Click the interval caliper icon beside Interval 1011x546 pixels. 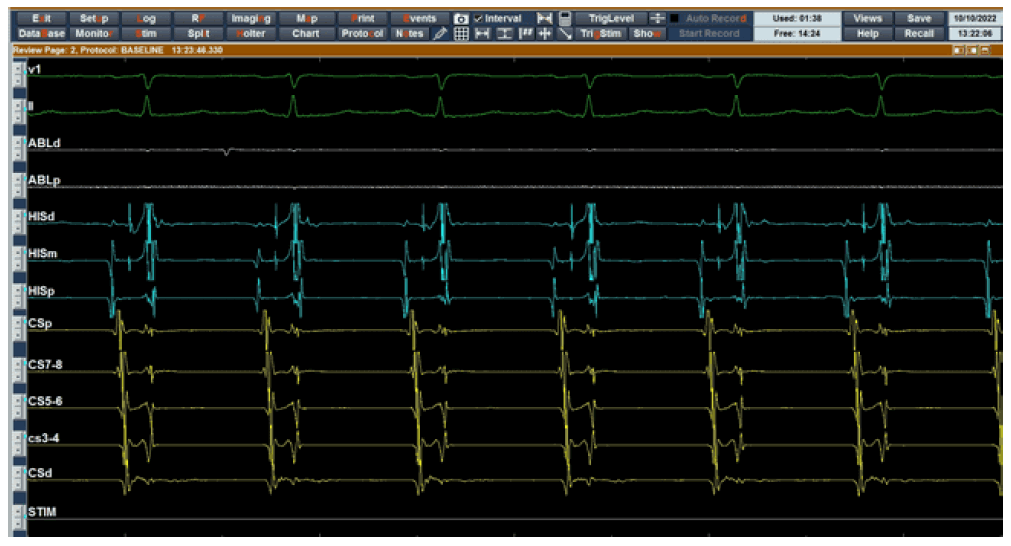tap(544, 19)
